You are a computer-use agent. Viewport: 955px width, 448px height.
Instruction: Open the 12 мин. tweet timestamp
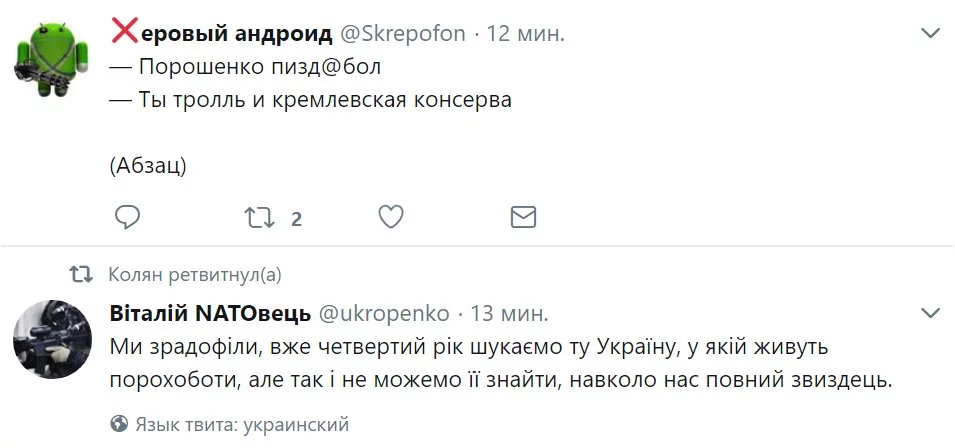point(526,33)
